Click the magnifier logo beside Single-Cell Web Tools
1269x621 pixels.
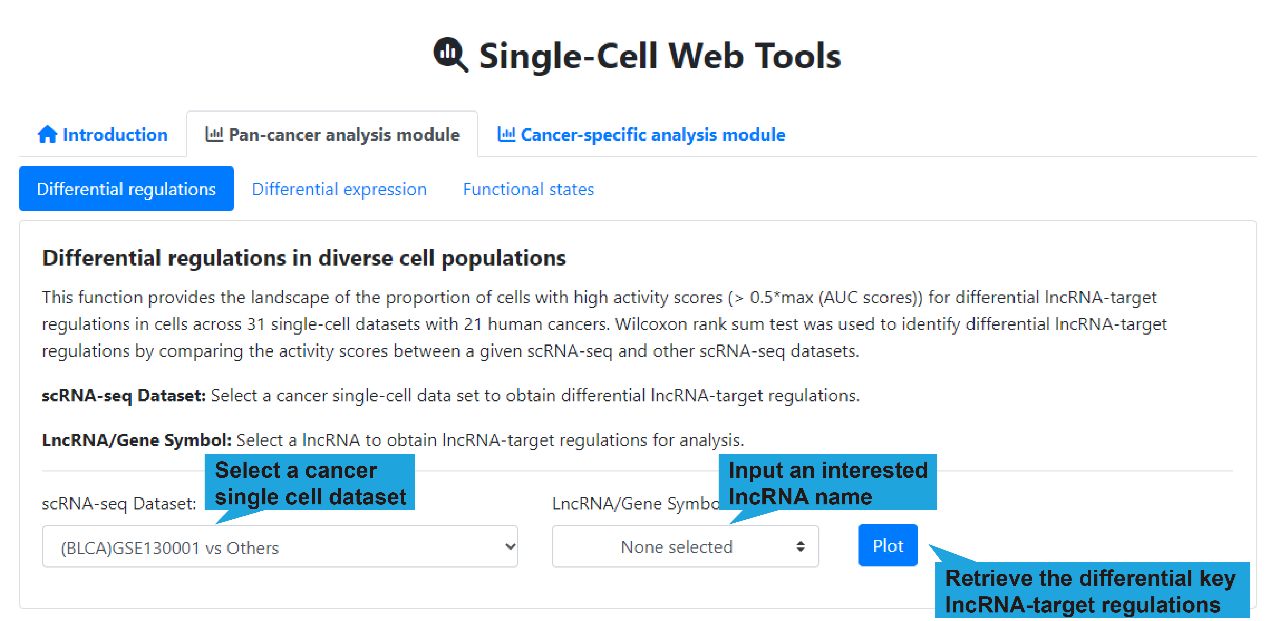(x=450, y=55)
